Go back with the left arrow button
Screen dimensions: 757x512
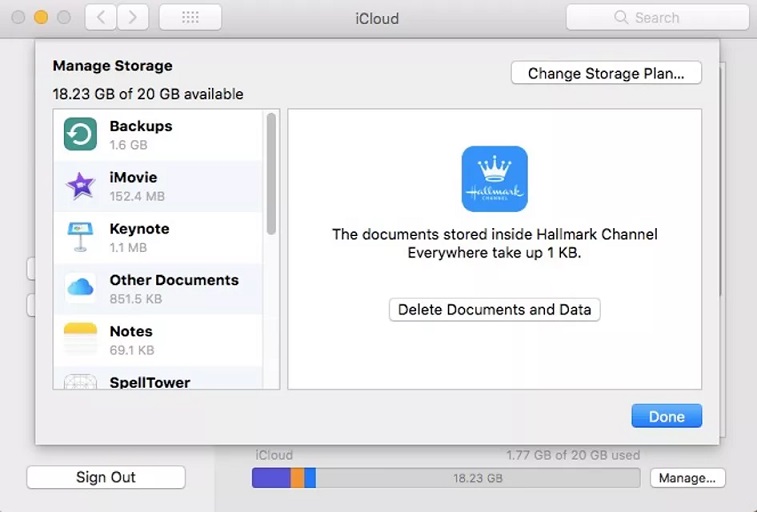click(x=100, y=18)
